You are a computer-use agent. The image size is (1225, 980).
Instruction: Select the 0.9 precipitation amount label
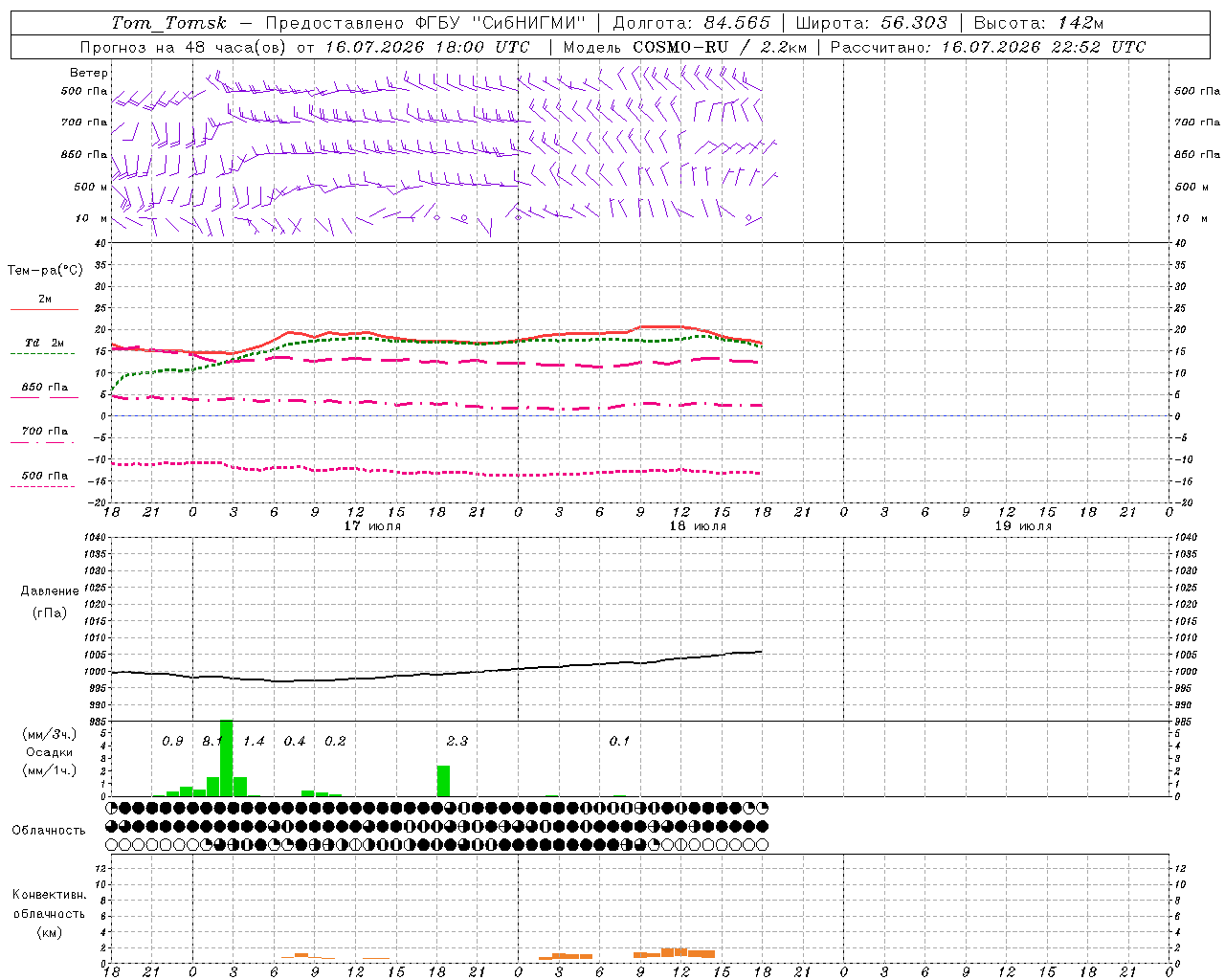pyautogui.click(x=172, y=742)
